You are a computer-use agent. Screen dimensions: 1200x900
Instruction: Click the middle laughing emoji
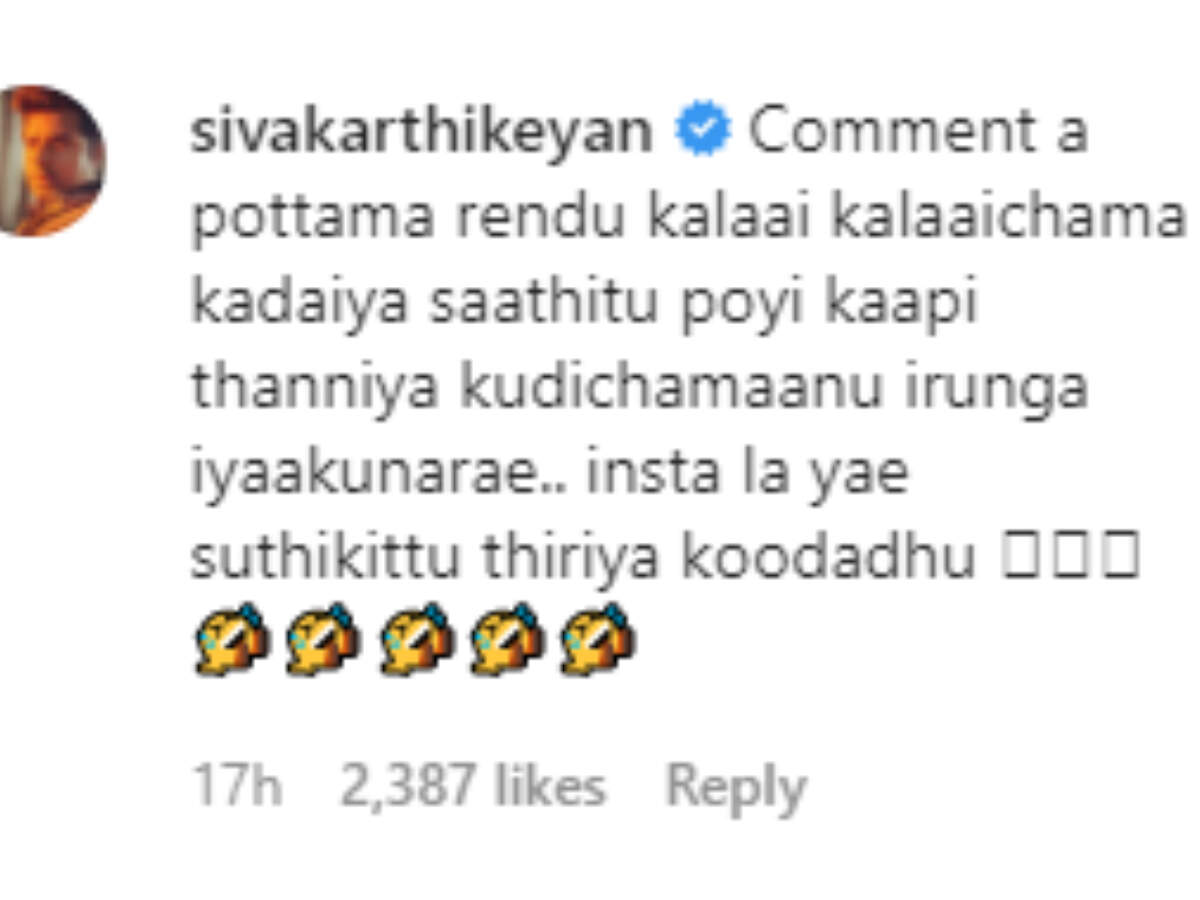tap(416, 641)
